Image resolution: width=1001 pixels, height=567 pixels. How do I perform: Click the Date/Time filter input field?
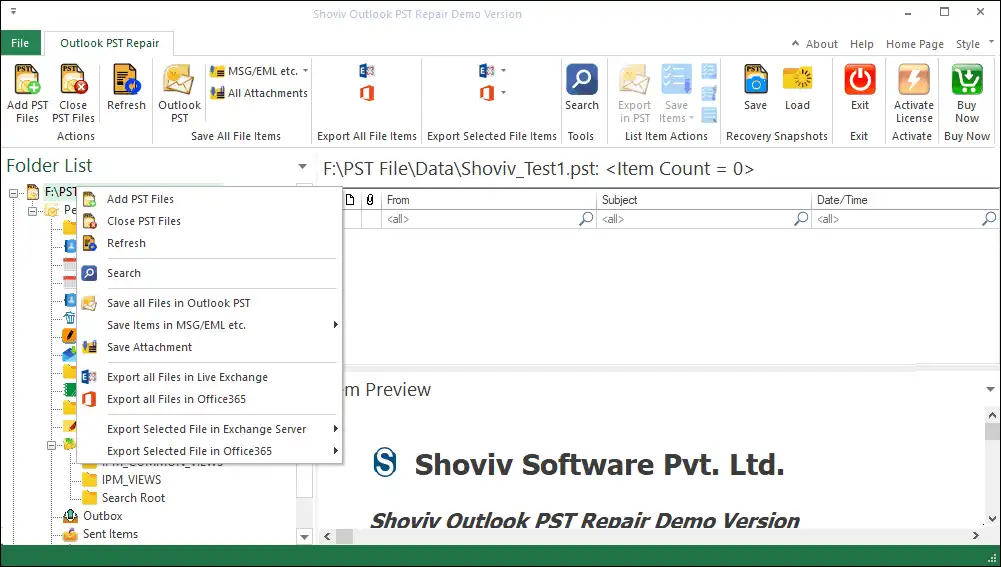(905, 219)
